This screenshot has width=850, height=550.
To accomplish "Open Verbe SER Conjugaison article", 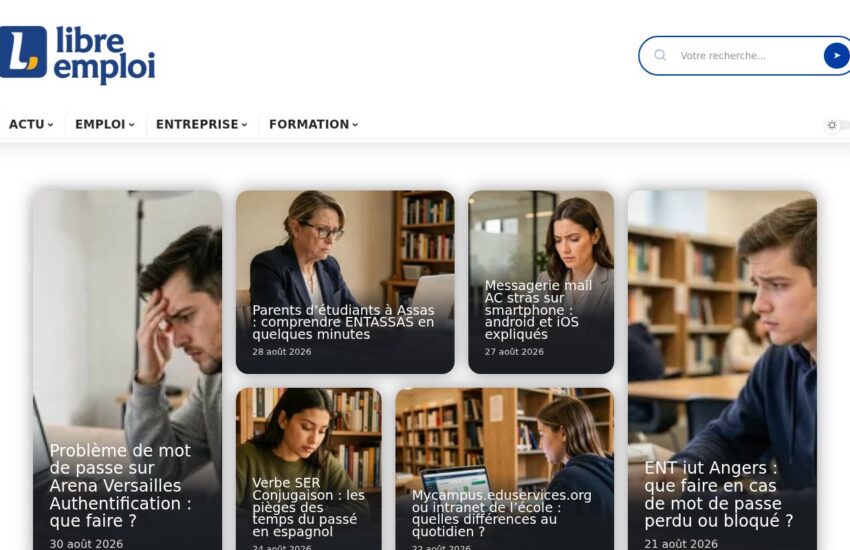I will click(x=308, y=507).
